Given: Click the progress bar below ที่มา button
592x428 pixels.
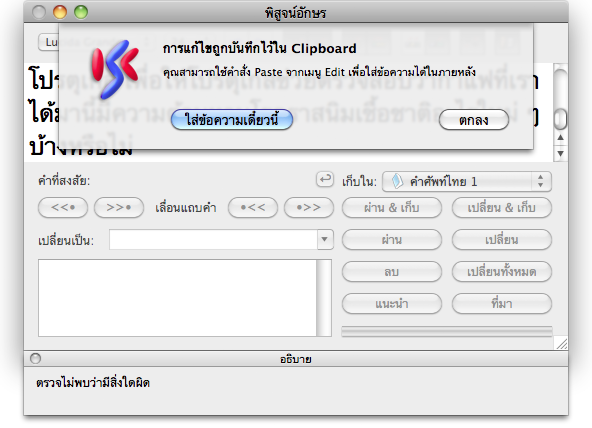Looking at the screenshot, I should pyautogui.click(x=447, y=331).
